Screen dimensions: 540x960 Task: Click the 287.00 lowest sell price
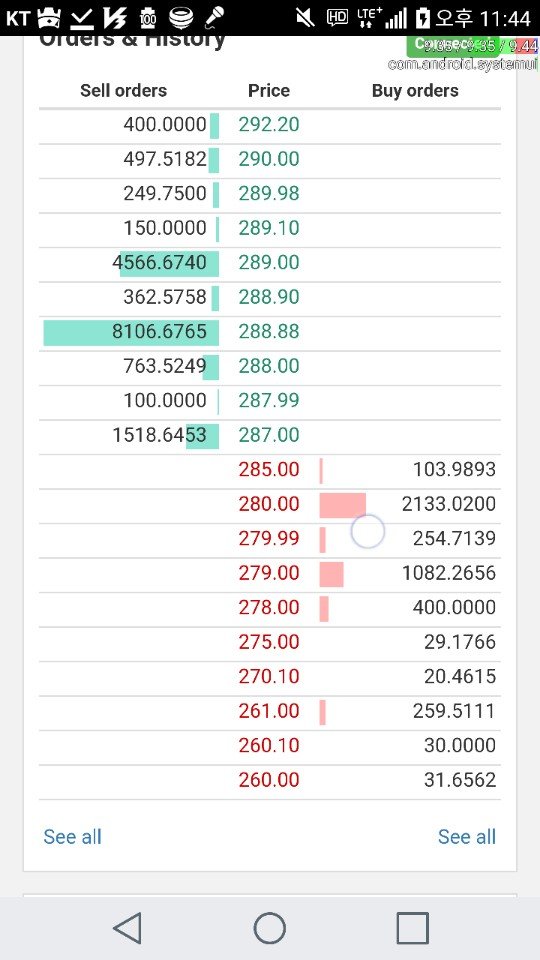tap(269, 435)
